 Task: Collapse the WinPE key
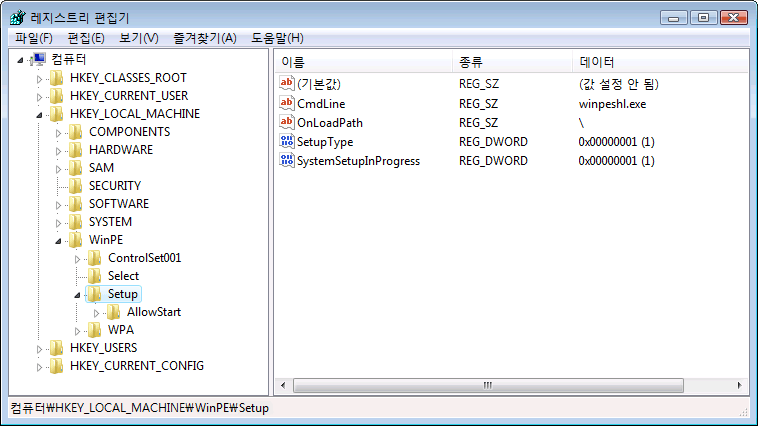58,241
